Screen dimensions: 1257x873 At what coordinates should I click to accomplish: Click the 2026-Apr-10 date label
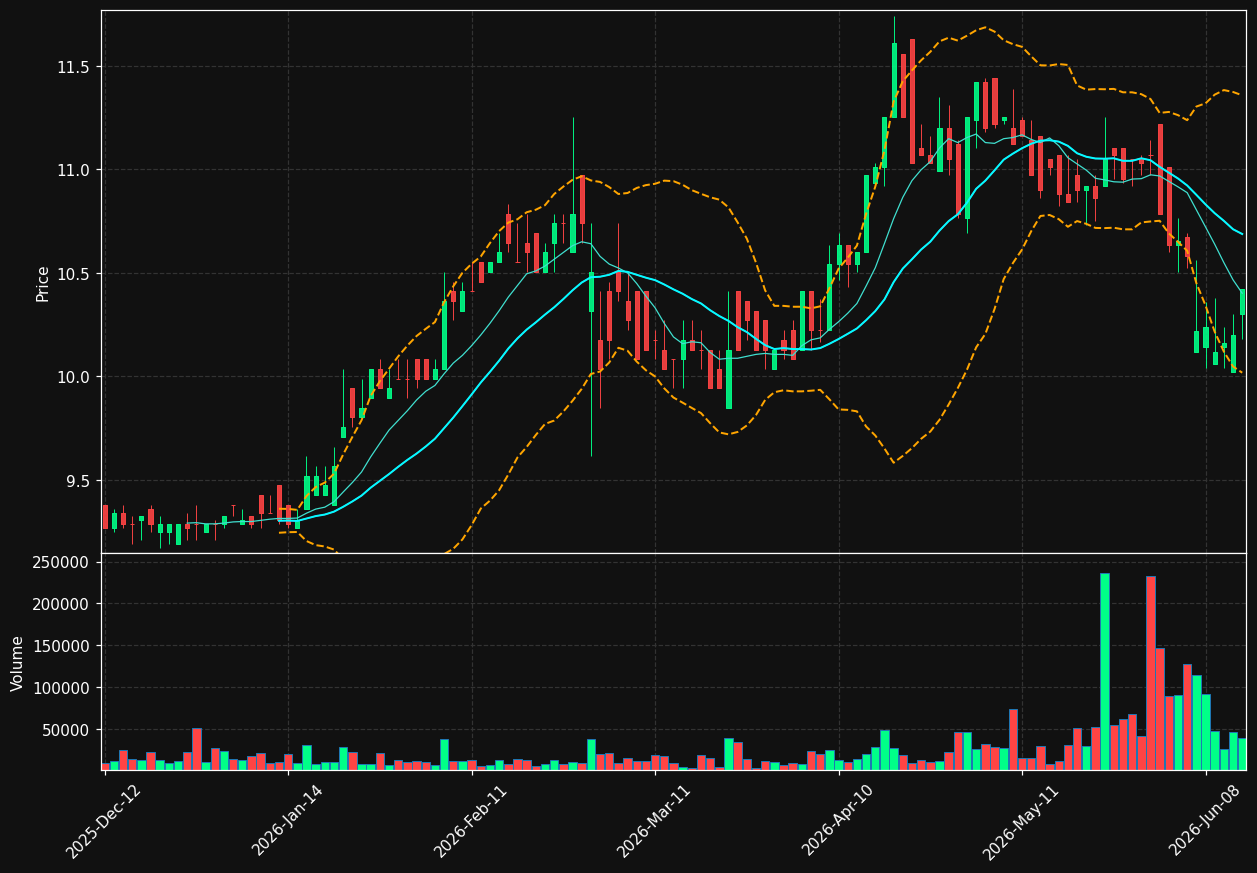(838, 822)
